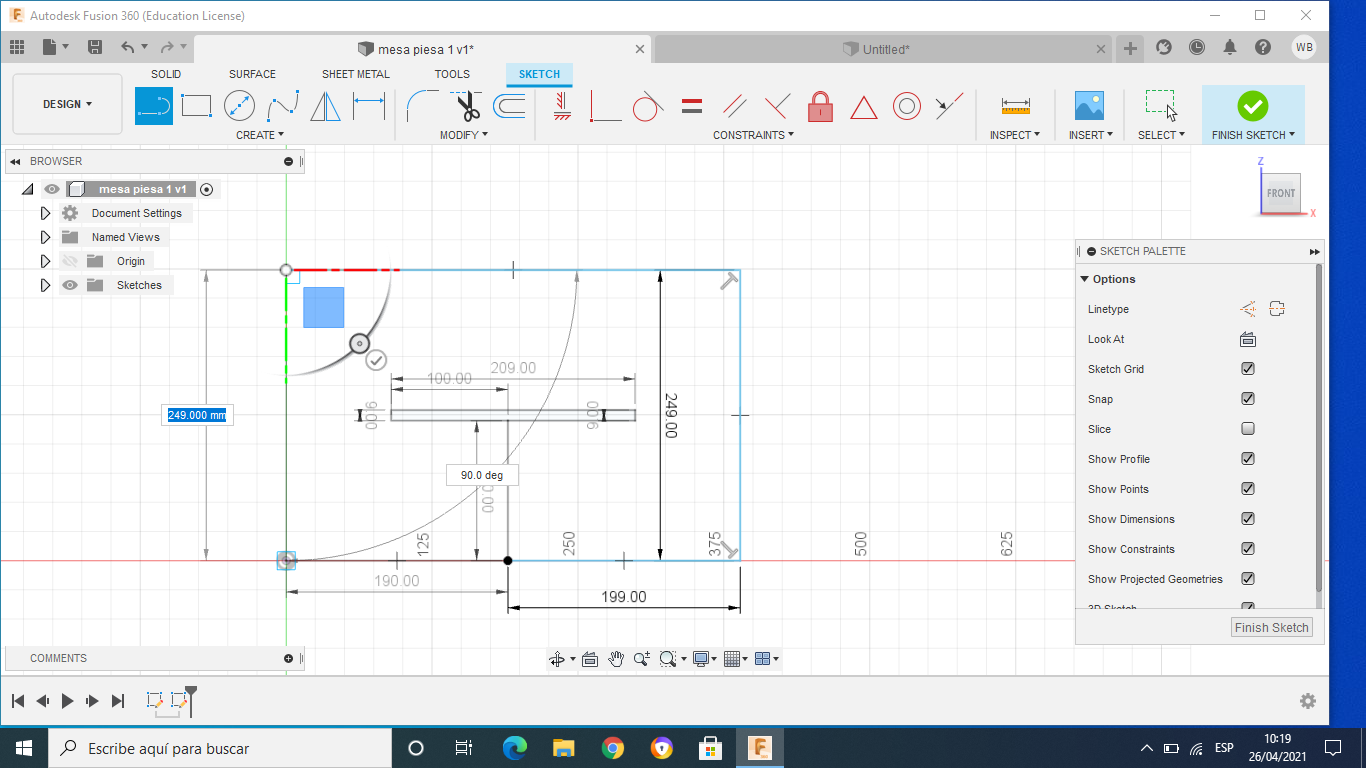The image size is (1366, 768).
Task: Select the Center Diameter Circle tool
Action: click(239, 105)
